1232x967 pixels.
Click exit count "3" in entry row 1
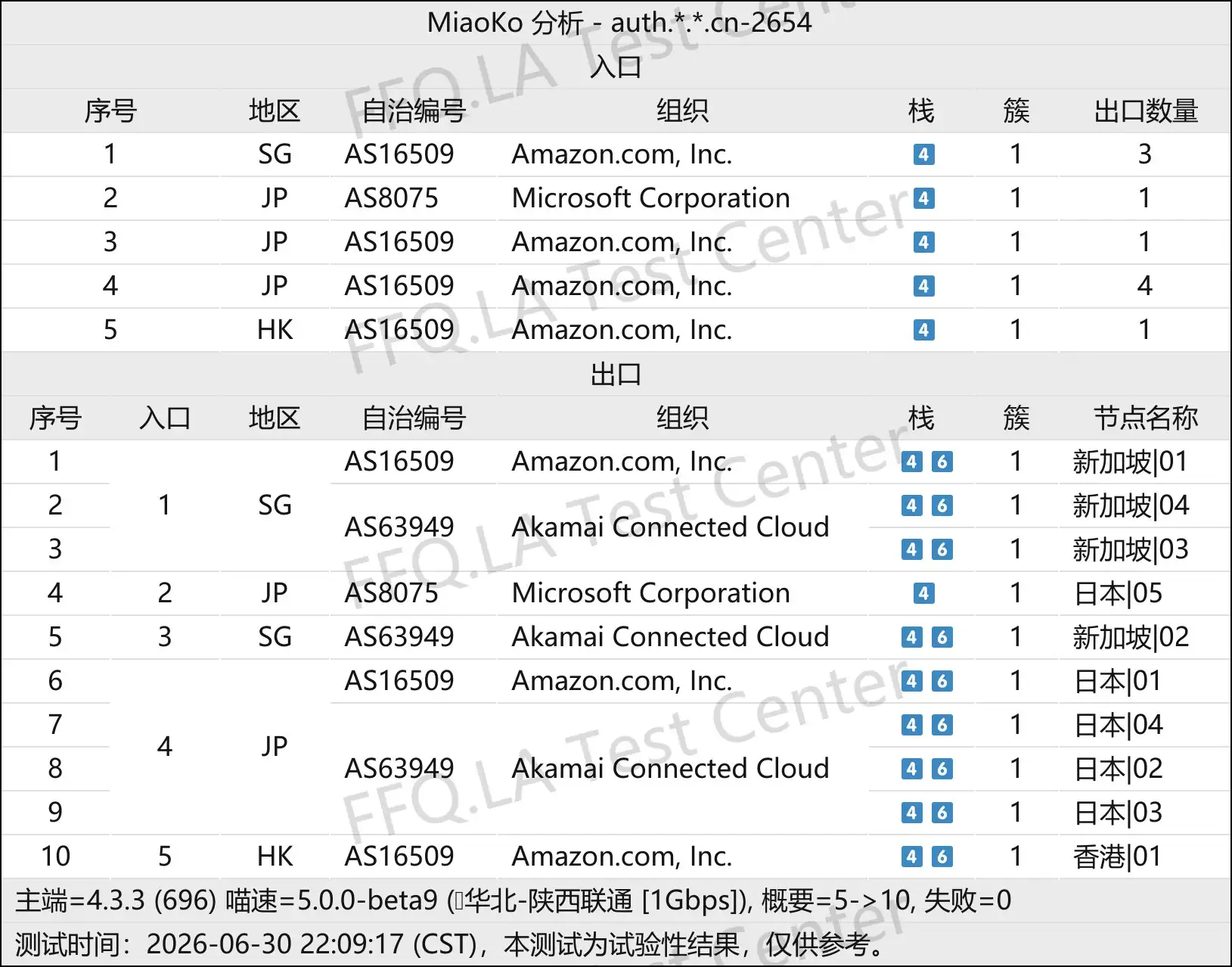1145,154
